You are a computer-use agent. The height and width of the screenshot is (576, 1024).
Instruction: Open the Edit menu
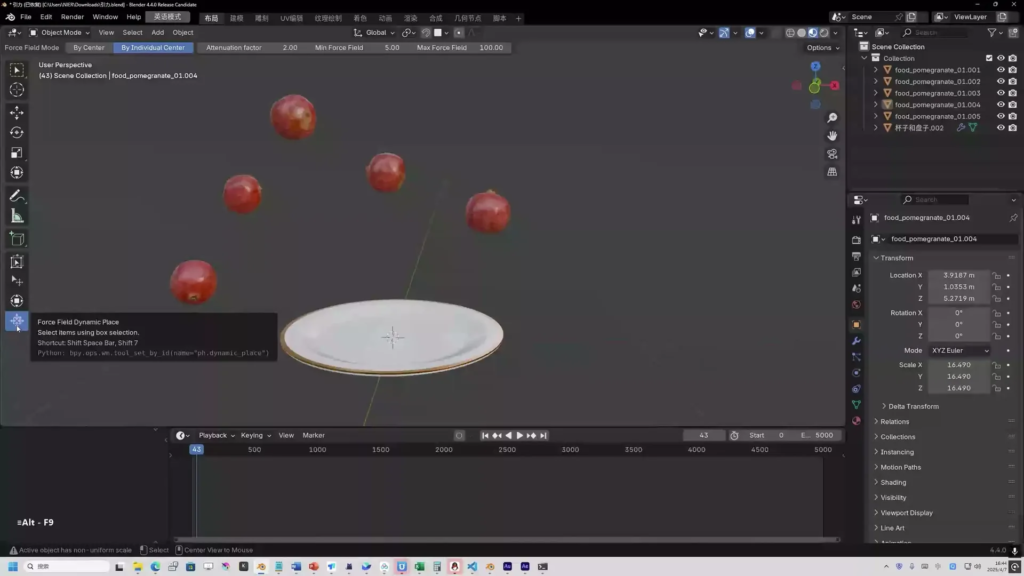46,17
